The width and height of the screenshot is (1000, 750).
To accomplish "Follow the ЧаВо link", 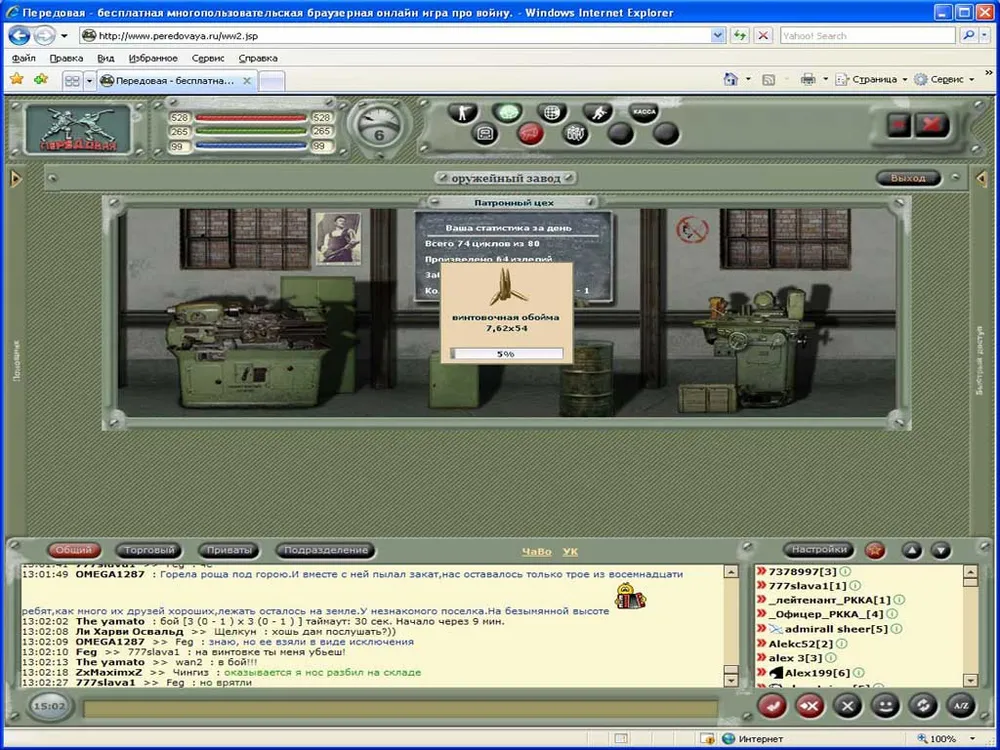I will point(536,551).
